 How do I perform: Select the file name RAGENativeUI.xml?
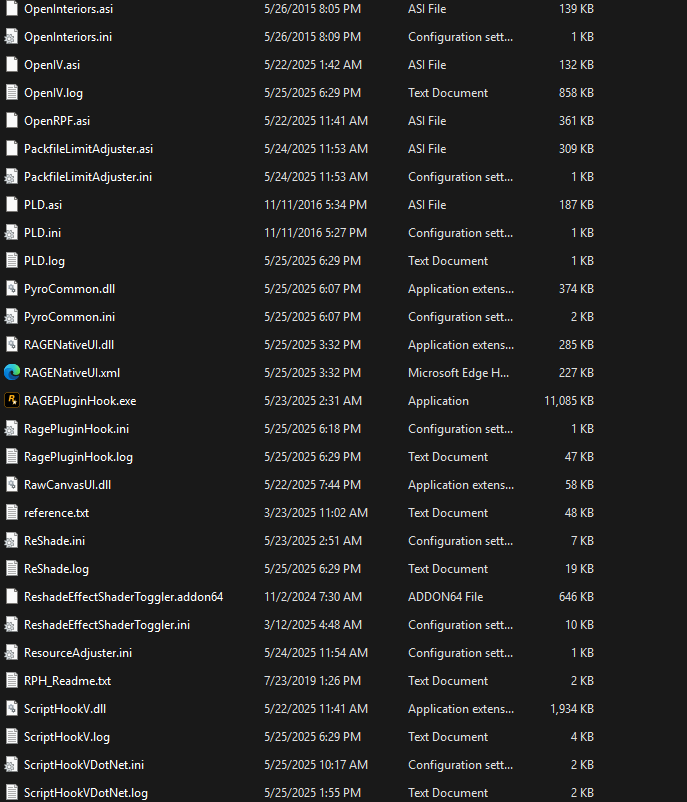pyautogui.click(x=72, y=373)
